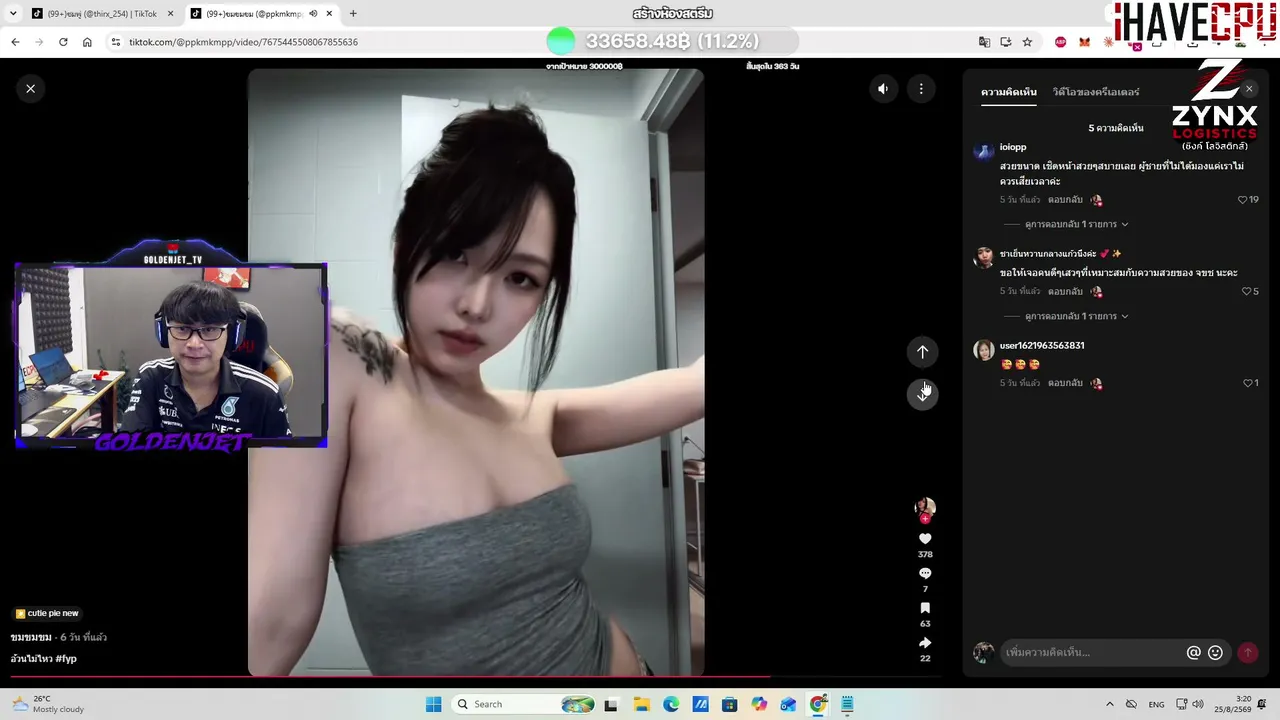Reply to user1621963563831's comment
Viewport: 1280px width, 720px height.
click(1065, 383)
